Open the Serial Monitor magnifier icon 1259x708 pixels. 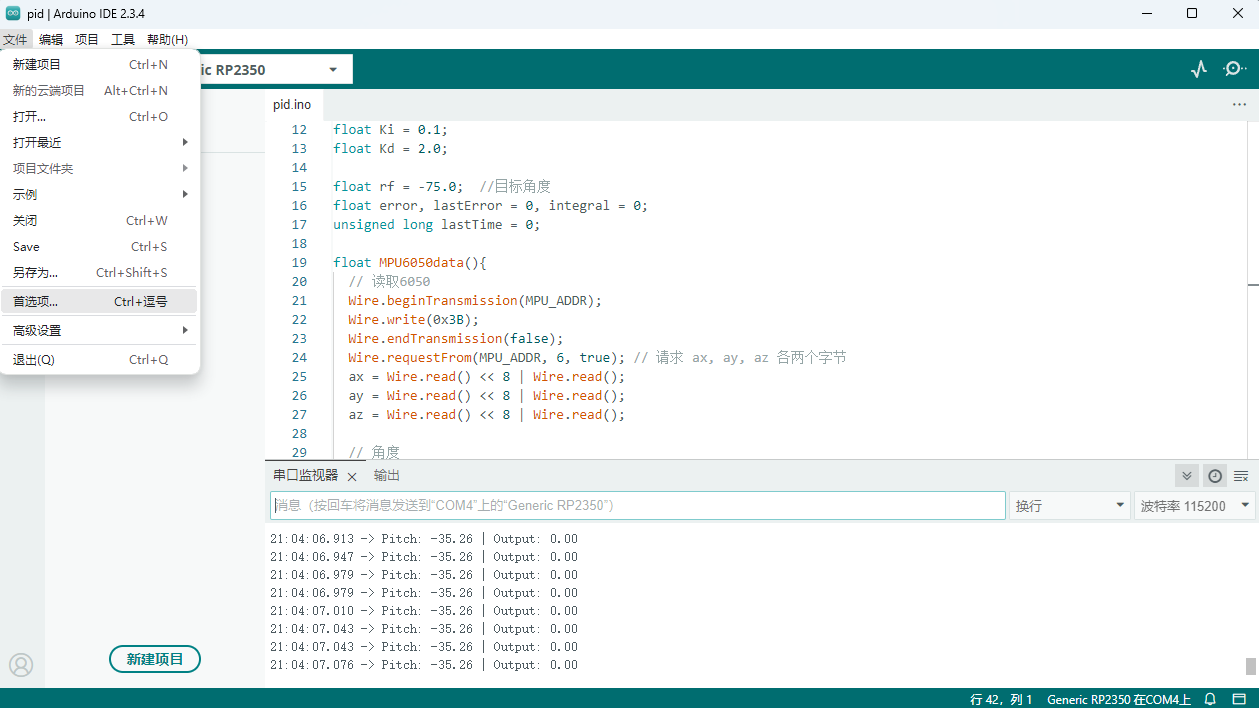click(1234, 69)
